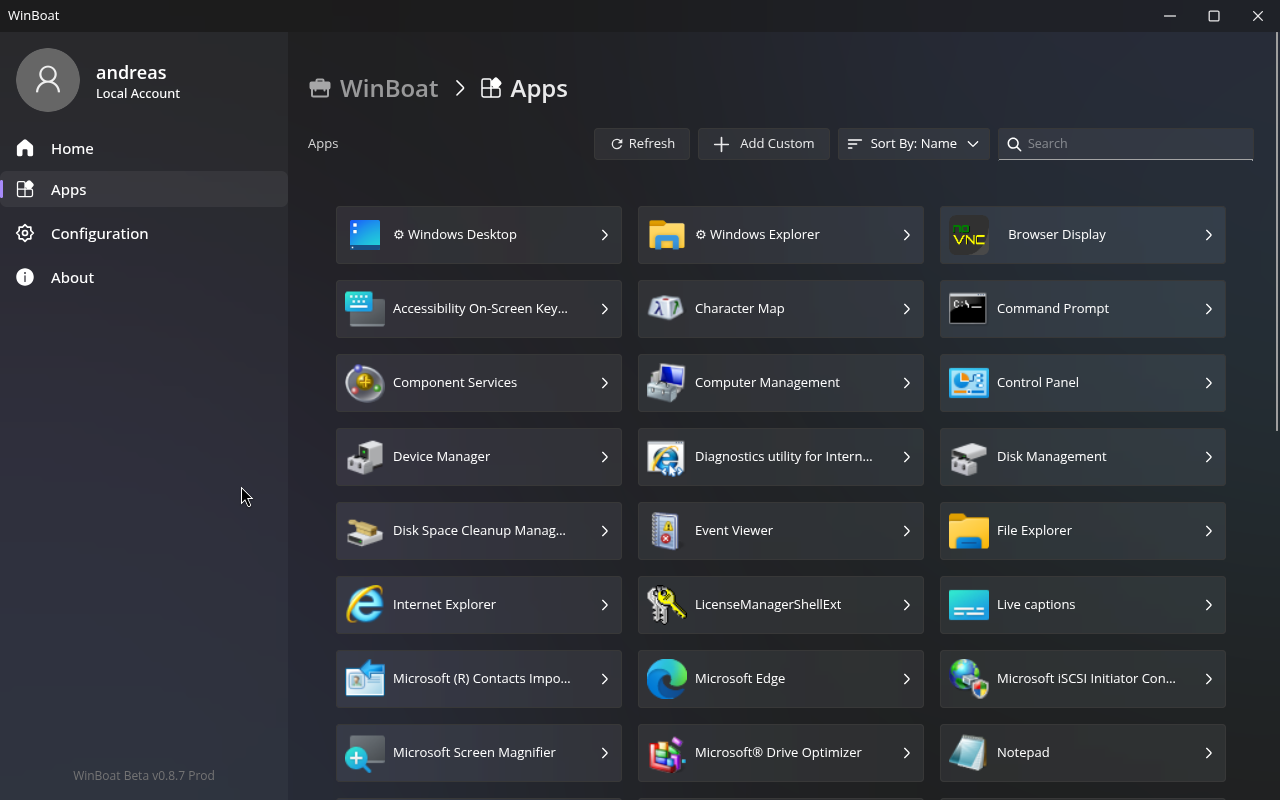The width and height of the screenshot is (1280, 800).
Task: Open the Notepad app icon
Action: pyautogui.click(x=968, y=753)
